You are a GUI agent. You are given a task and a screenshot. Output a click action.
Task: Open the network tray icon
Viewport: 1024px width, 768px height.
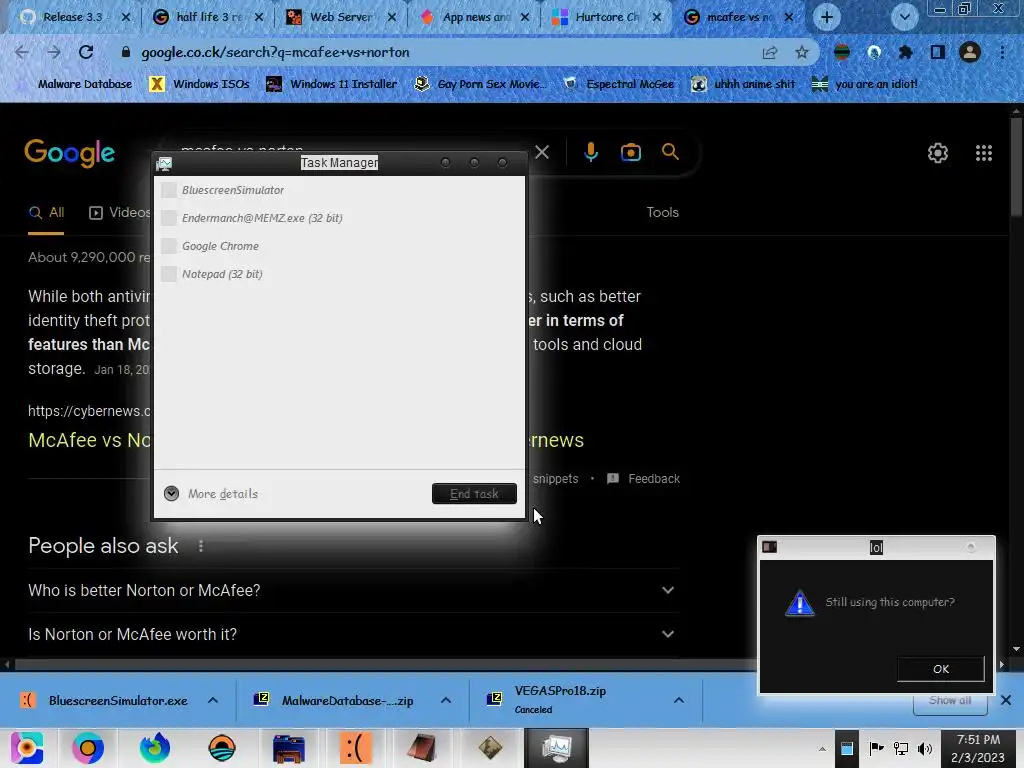901,749
